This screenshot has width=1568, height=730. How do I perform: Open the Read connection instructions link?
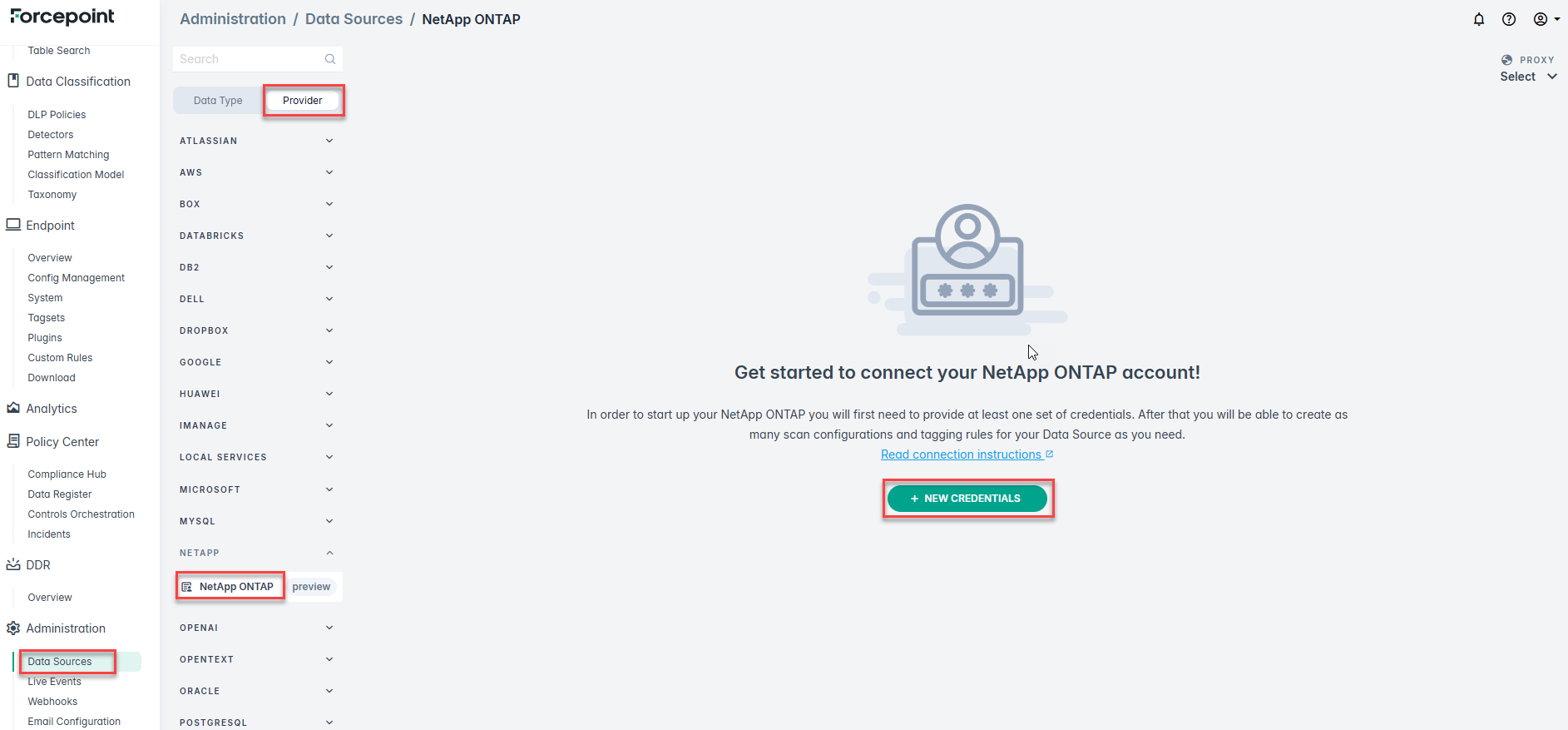967,454
